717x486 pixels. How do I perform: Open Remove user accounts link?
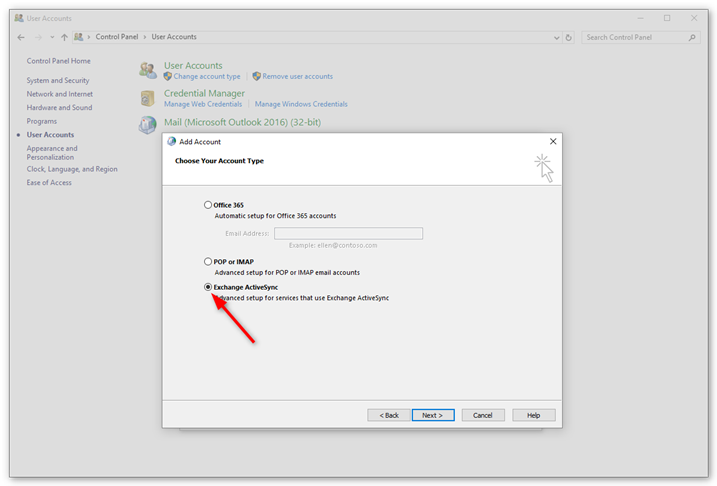298,76
